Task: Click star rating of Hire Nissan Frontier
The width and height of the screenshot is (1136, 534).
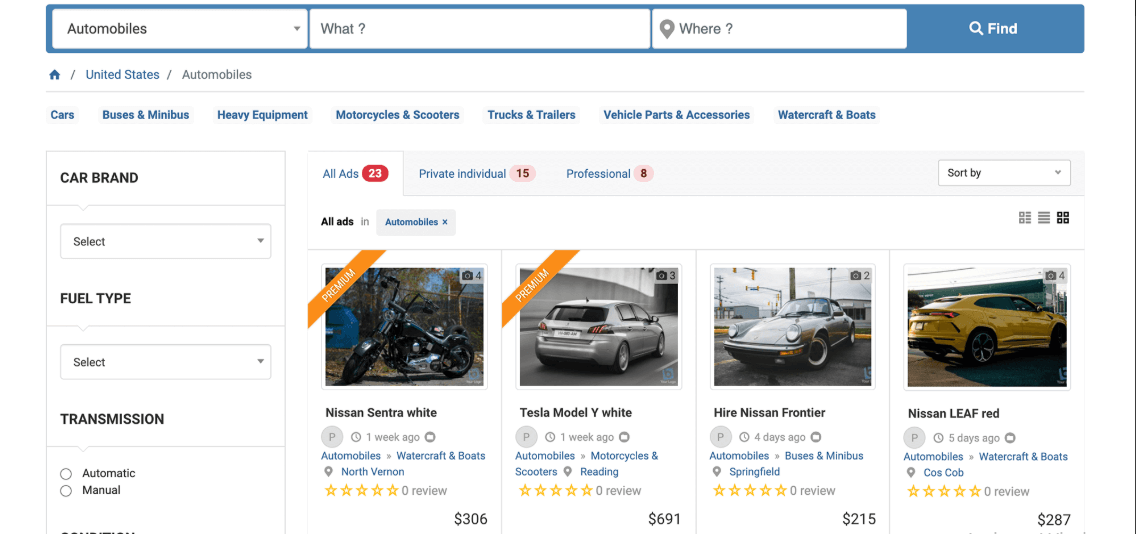Action: pyautogui.click(x=750, y=491)
